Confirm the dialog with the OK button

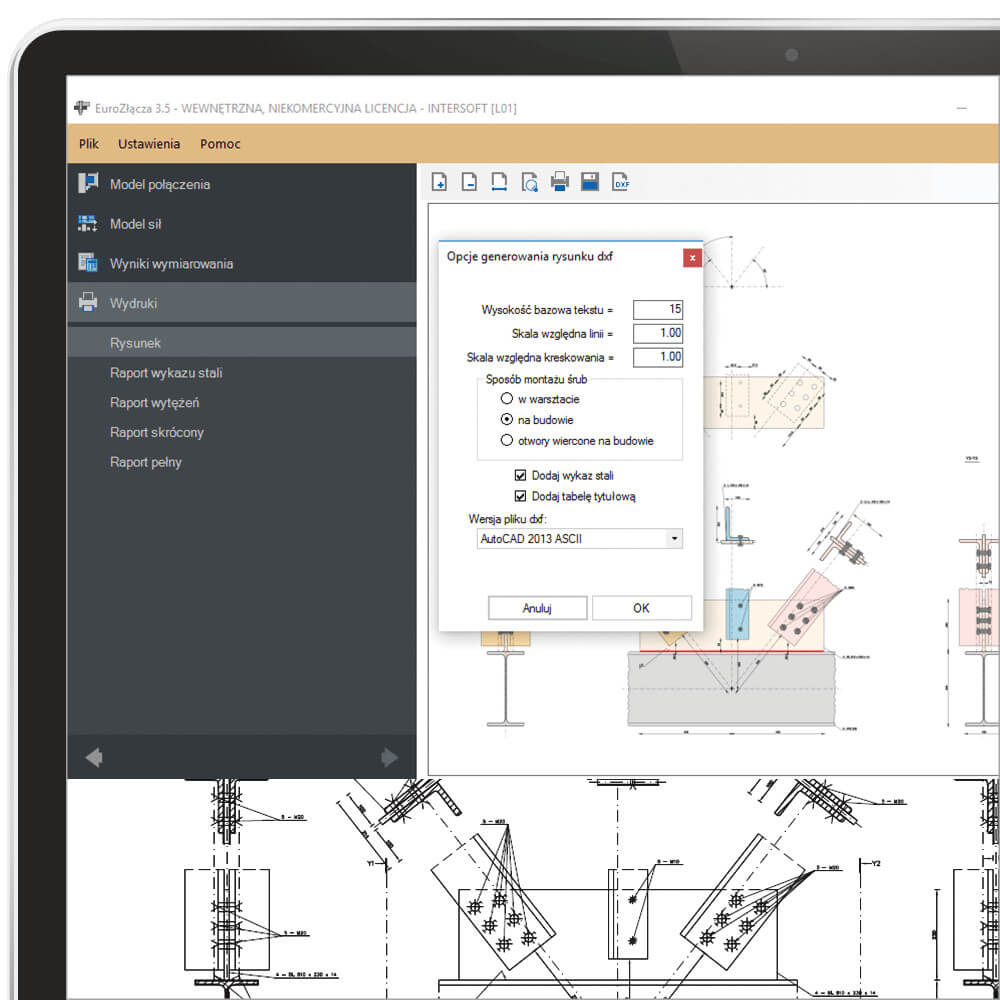(642, 608)
